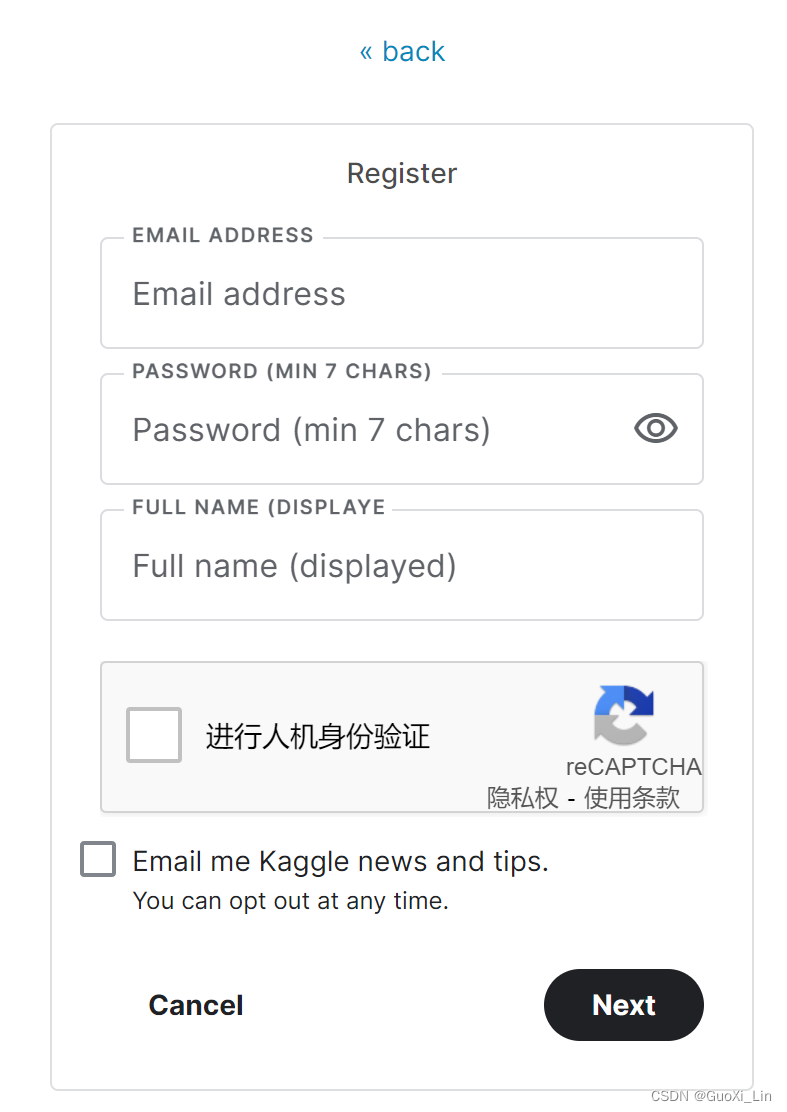Viewport: 787px width, 1112px height.
Task: Click the reCAPTCHA logo icon
Action: (624, 715)
